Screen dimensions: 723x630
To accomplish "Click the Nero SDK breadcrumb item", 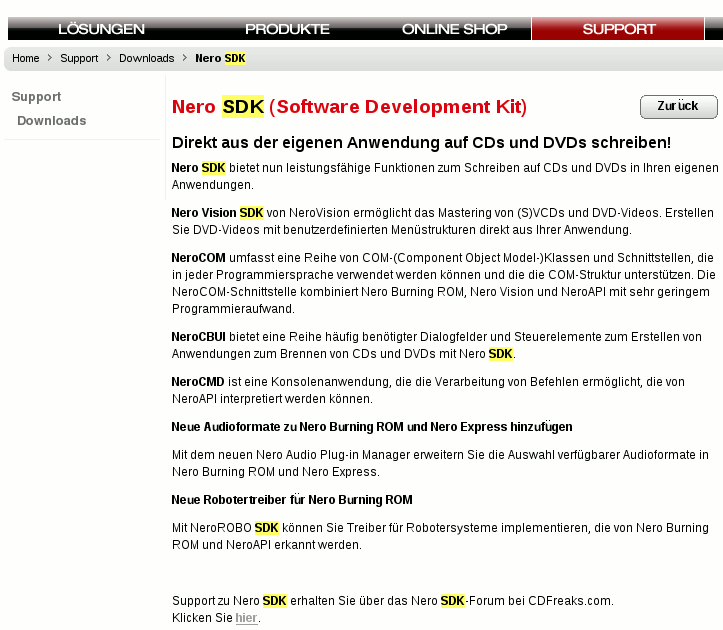I will click(x=220, y=58).
